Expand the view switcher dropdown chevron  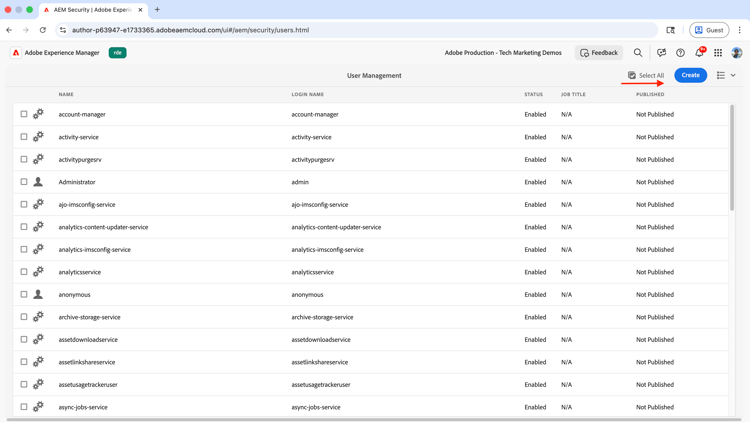tap(733, 75)
